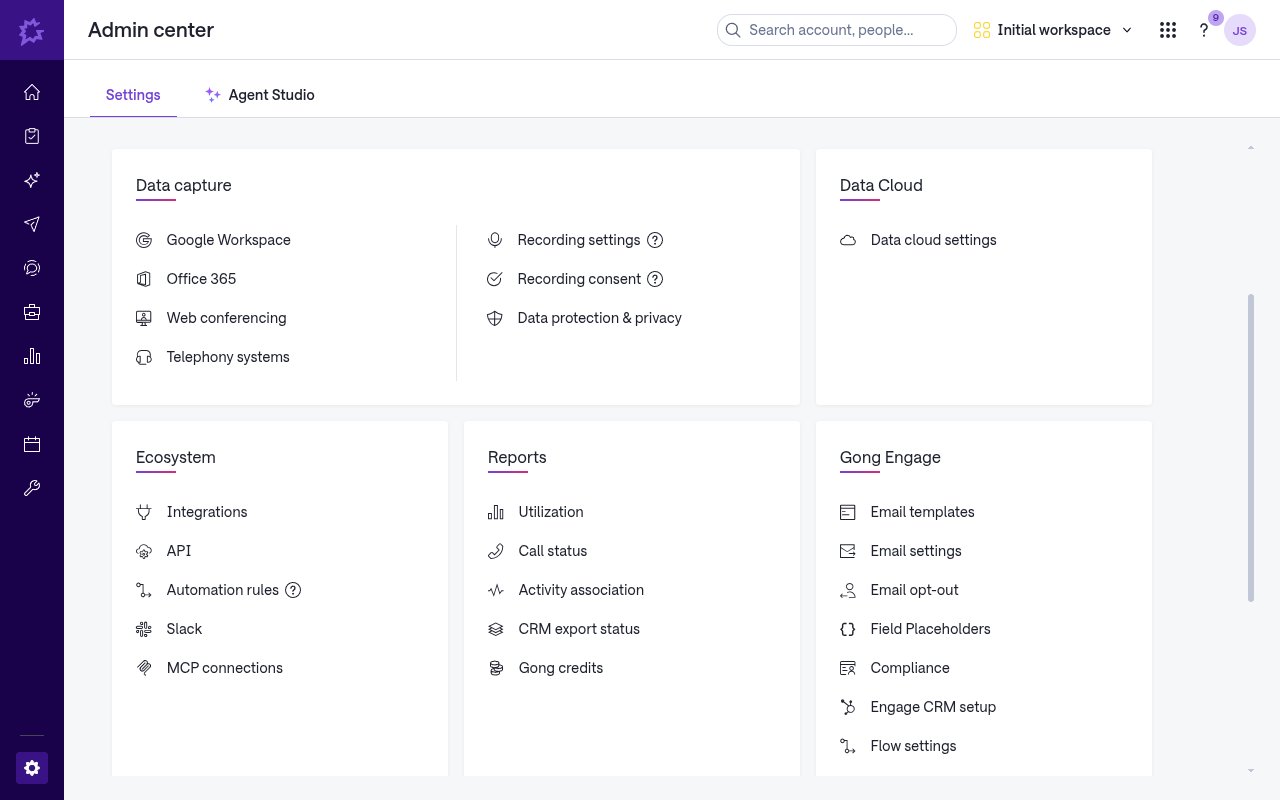
Task: Click the Admin center title text
Action: click(151, 30)
